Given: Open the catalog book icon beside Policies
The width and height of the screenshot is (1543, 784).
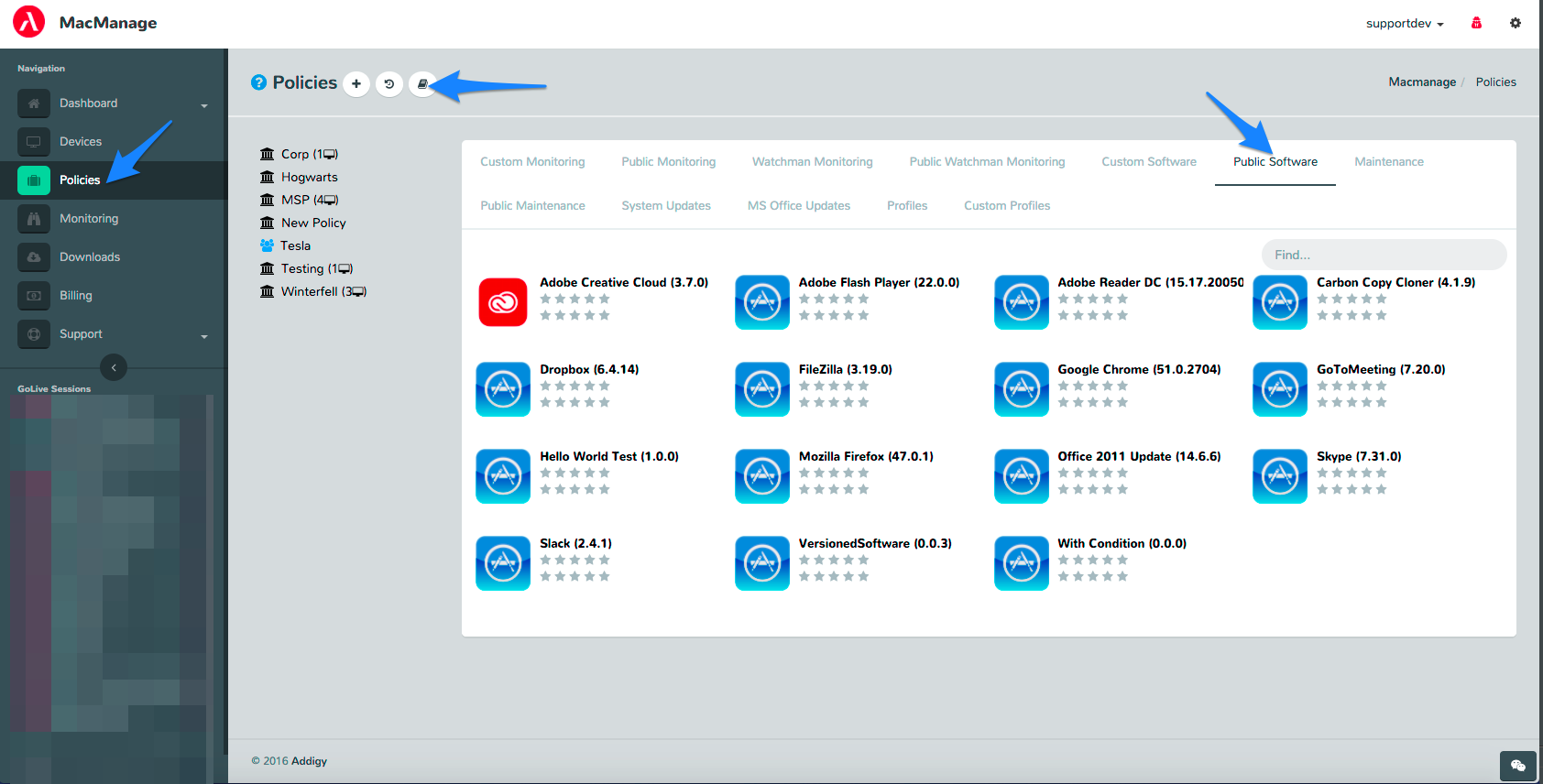Looking at the screenshot, I should (422, 84).
